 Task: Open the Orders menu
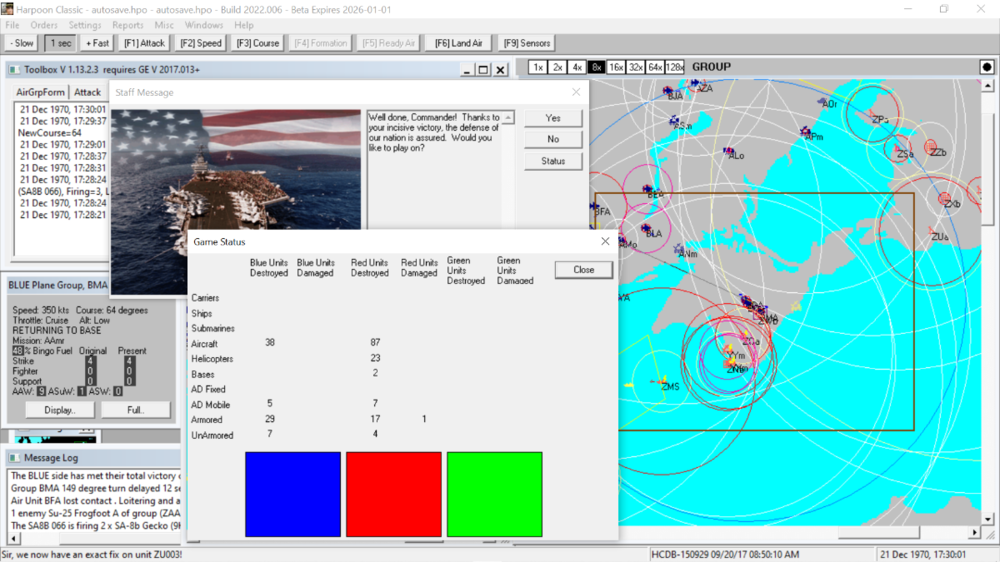(44, 25)
